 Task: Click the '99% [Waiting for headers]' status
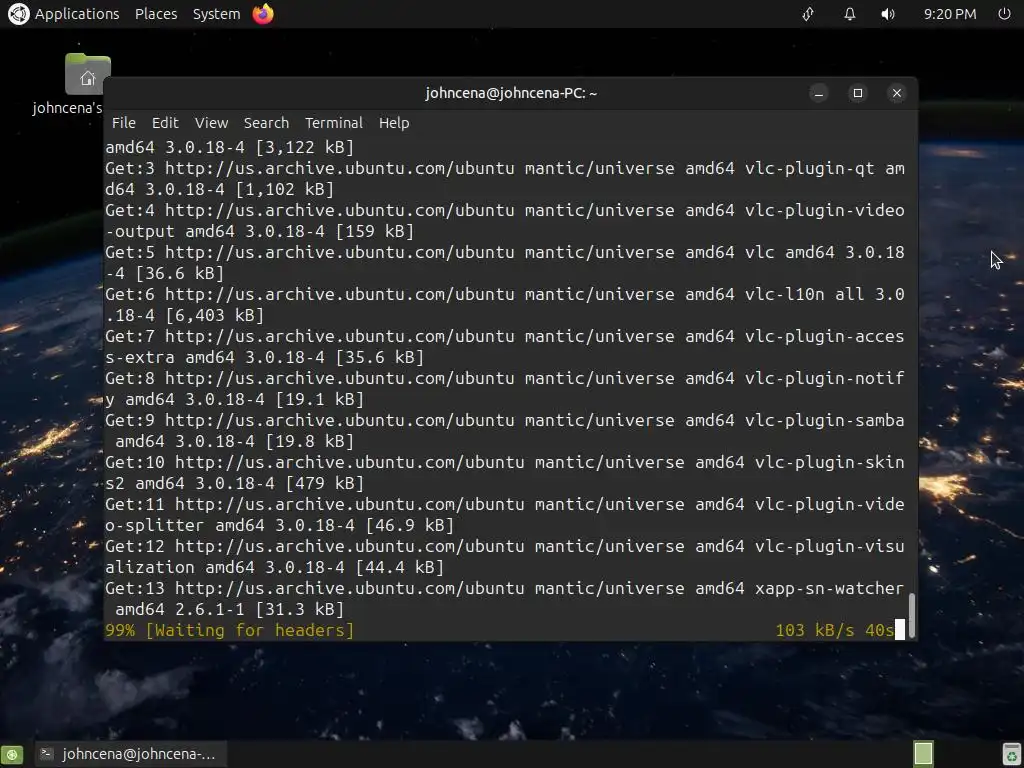point(230,630)
